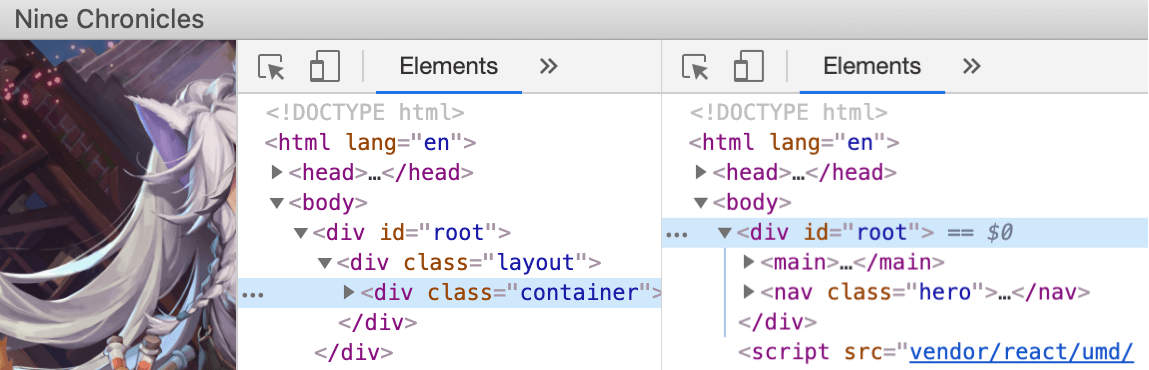Open the Elements tab in left DevTools panel
1149x370 pixels.
(x=448, y=67)
